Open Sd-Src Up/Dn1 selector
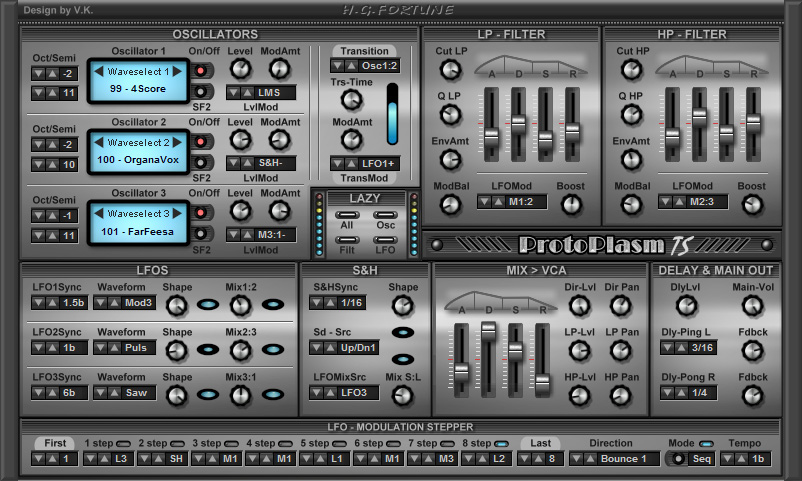The width and height of the screenshot is (802, 481). coord(344,348)
